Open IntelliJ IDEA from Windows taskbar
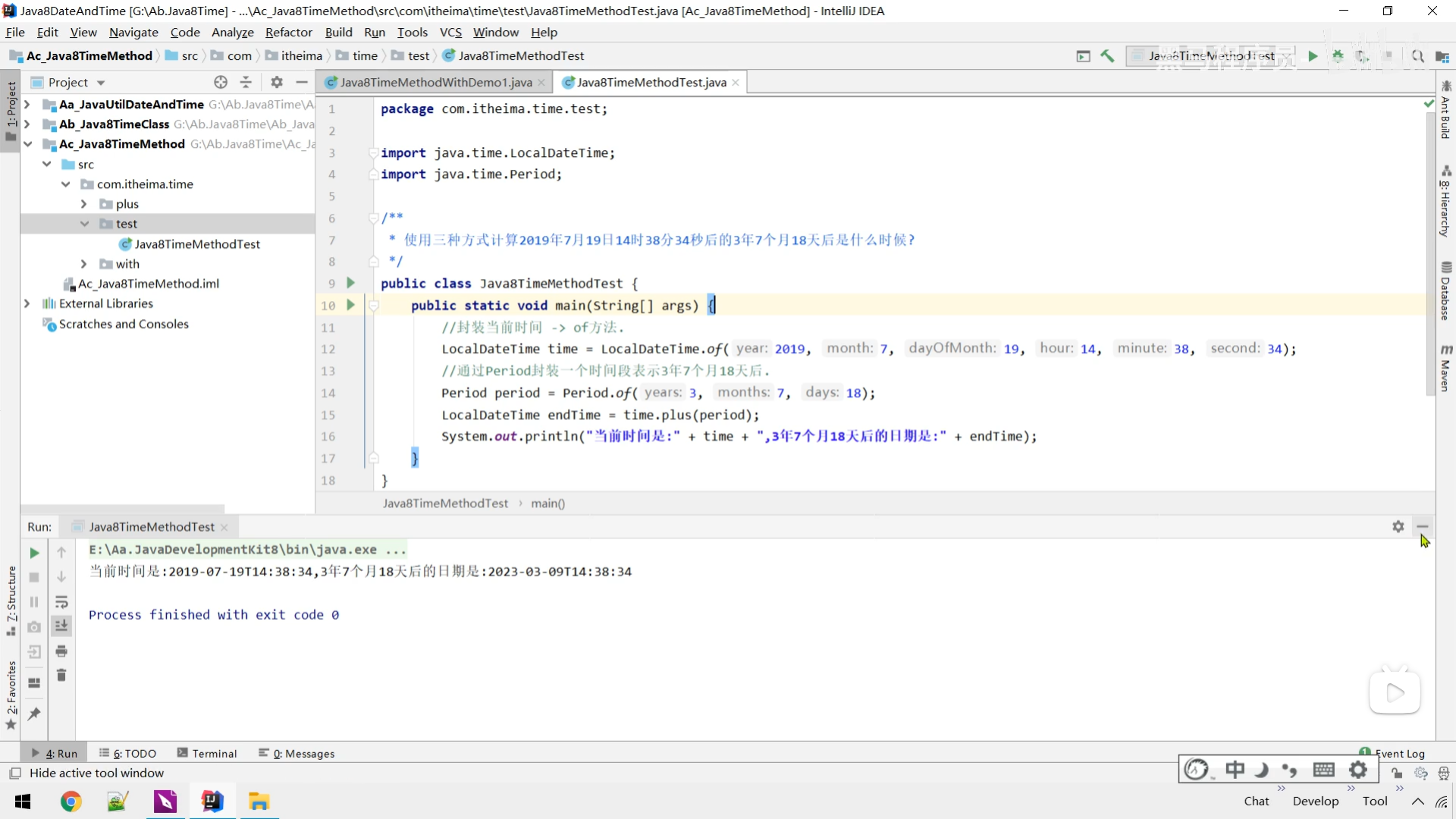1456x819 pixels. (212, 801)
